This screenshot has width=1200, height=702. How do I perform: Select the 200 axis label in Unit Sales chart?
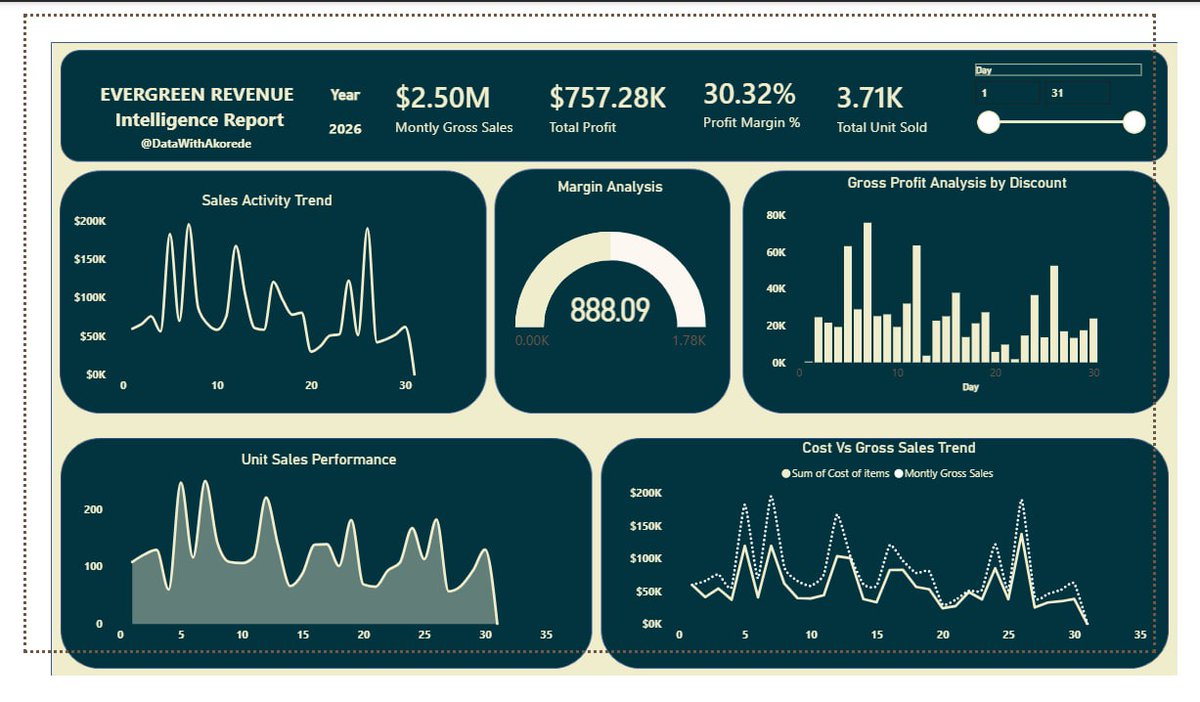pyautogui.click(x=93, y=509)
